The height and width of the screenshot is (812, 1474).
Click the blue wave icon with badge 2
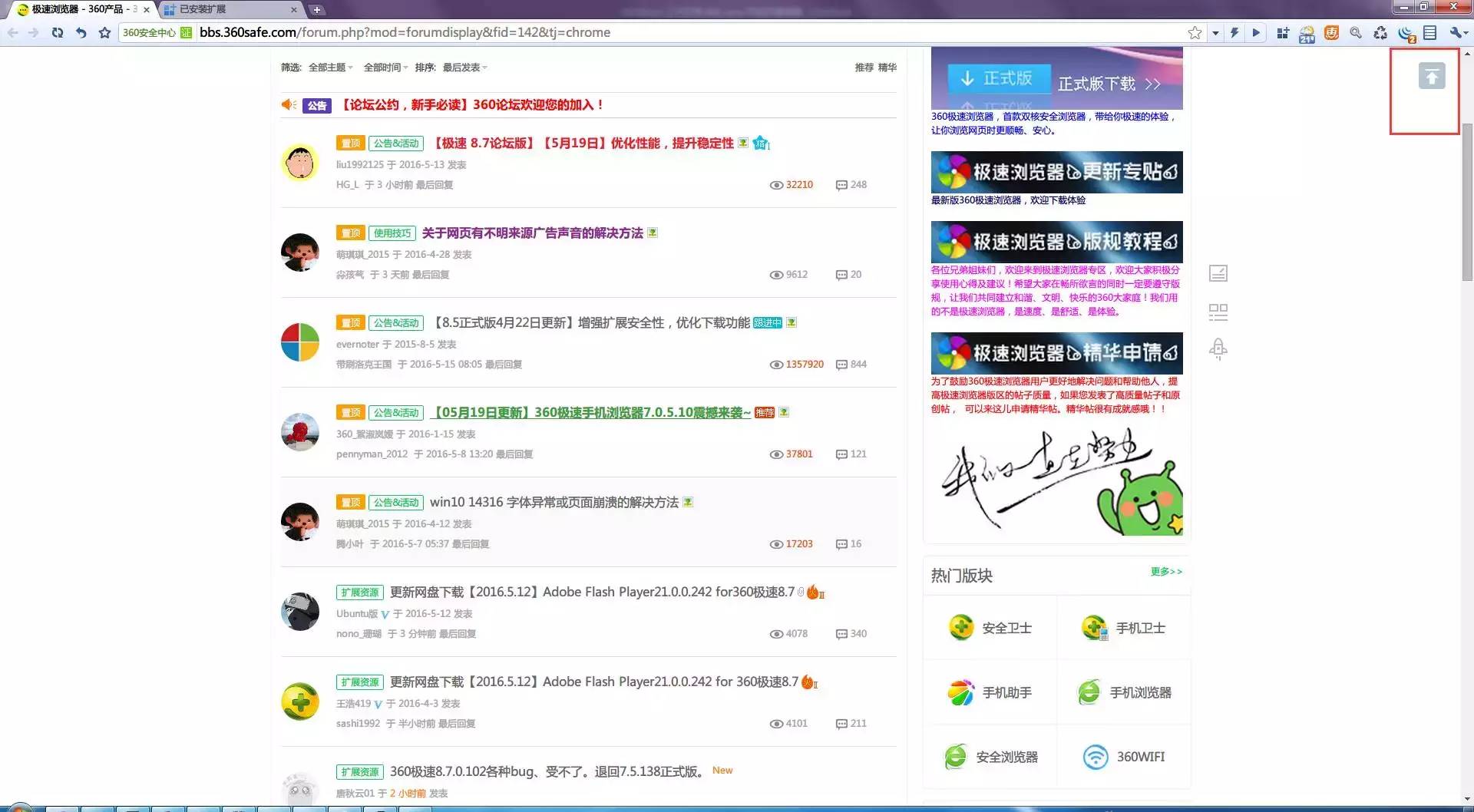click(x=1406, y=34)
